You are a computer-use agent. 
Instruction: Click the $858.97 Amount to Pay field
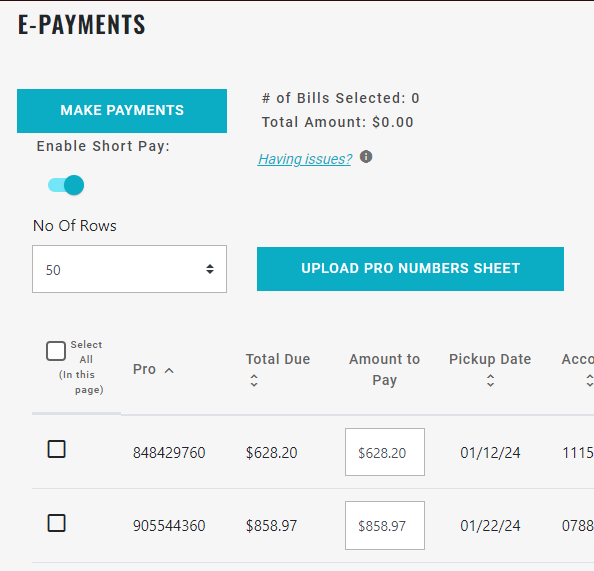pyautogui.click(x=385, y=526)
